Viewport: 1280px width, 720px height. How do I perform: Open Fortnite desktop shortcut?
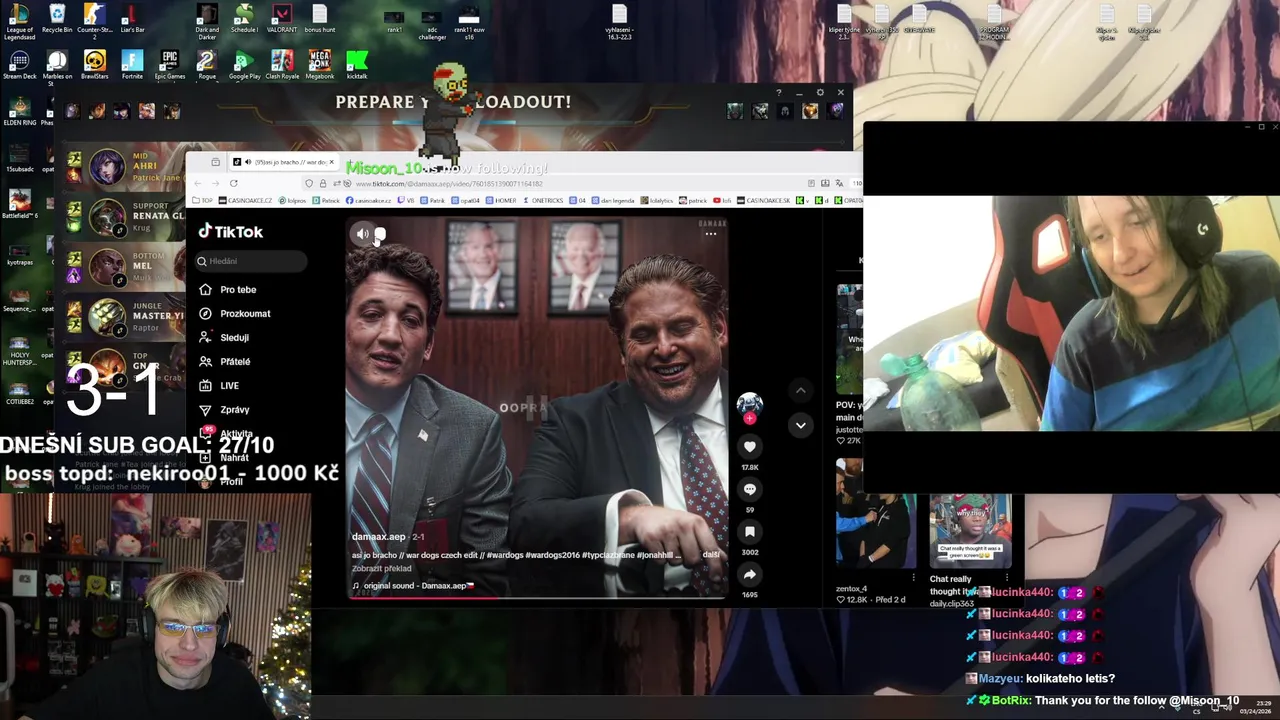[x=132, y=65]
